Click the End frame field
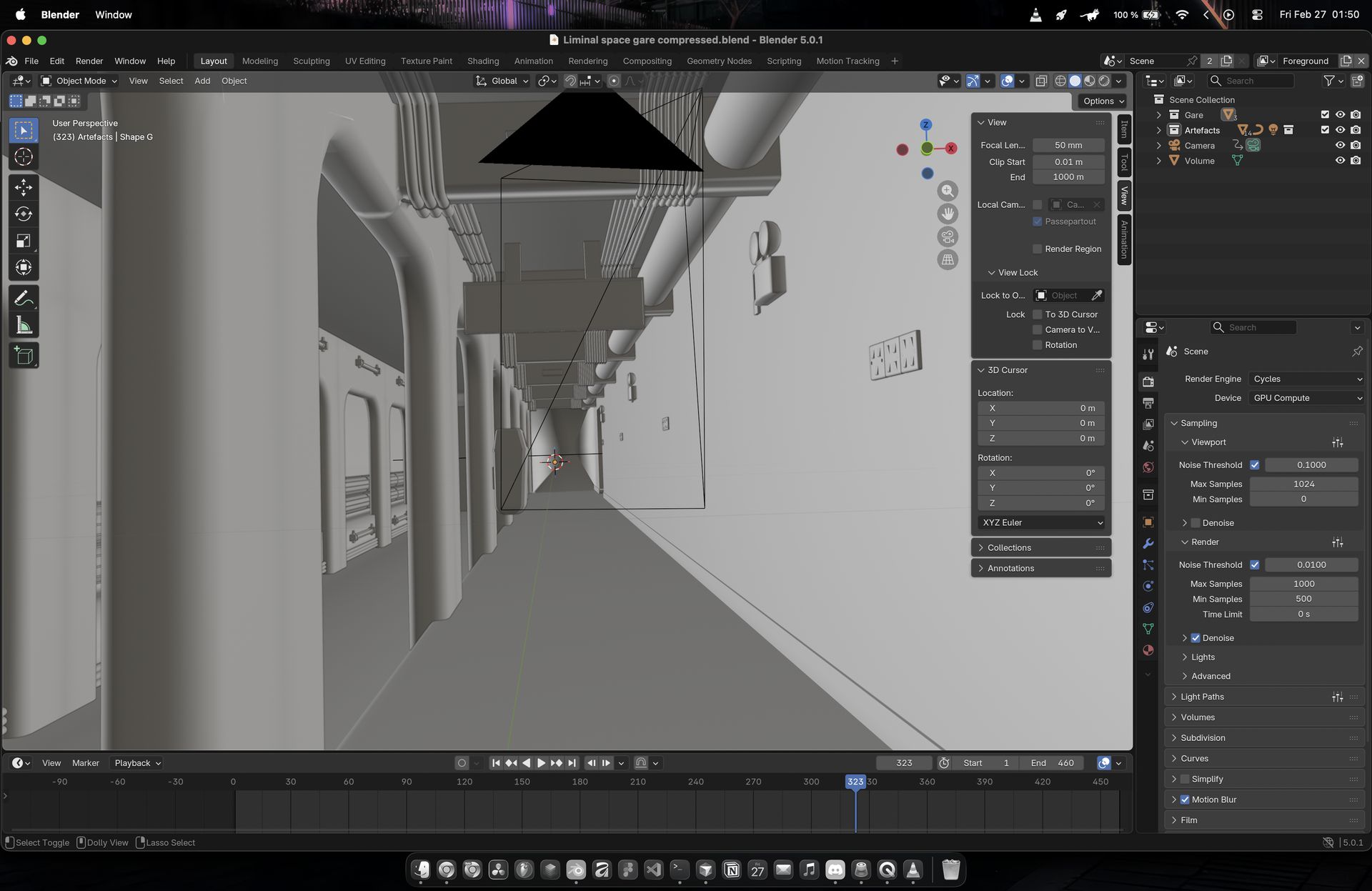1372x891 pixels. coord(1052,762)
